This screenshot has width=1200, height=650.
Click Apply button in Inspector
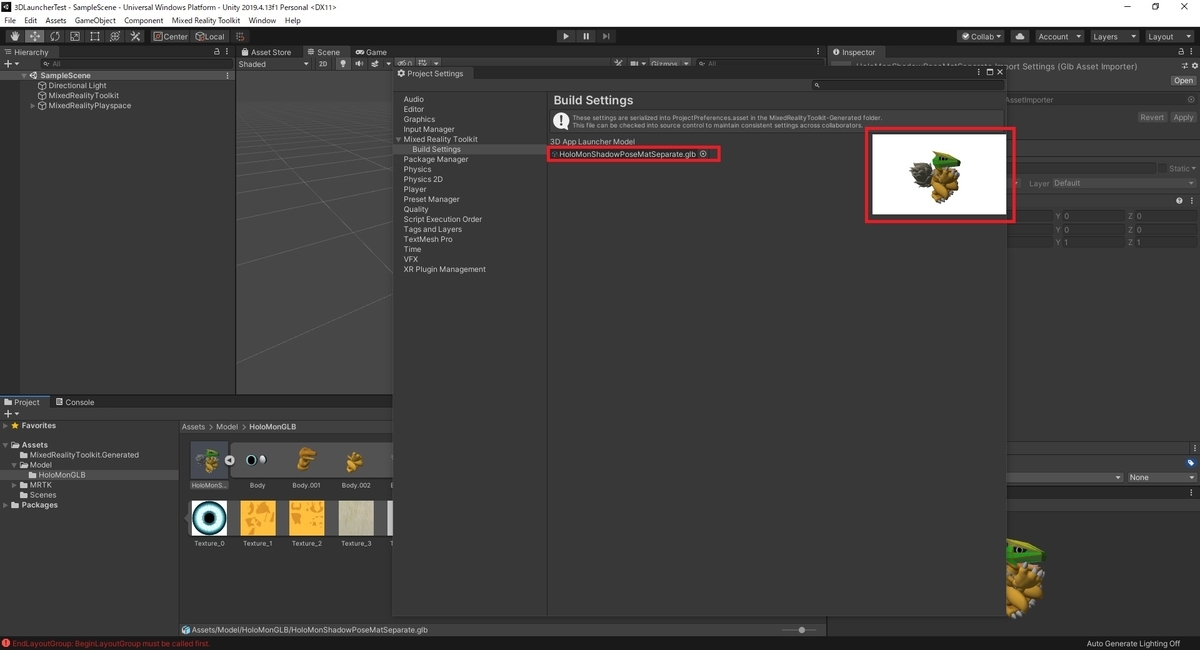pos(1183,117)
